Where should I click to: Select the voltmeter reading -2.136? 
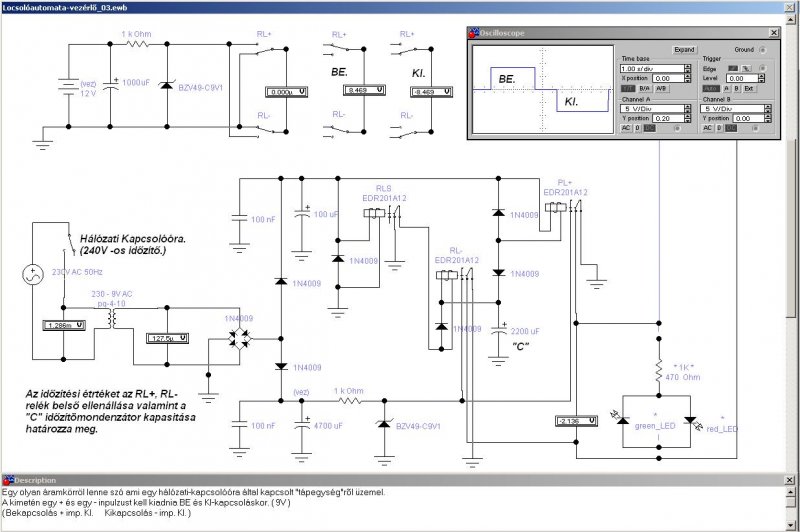tap(576, 421)
